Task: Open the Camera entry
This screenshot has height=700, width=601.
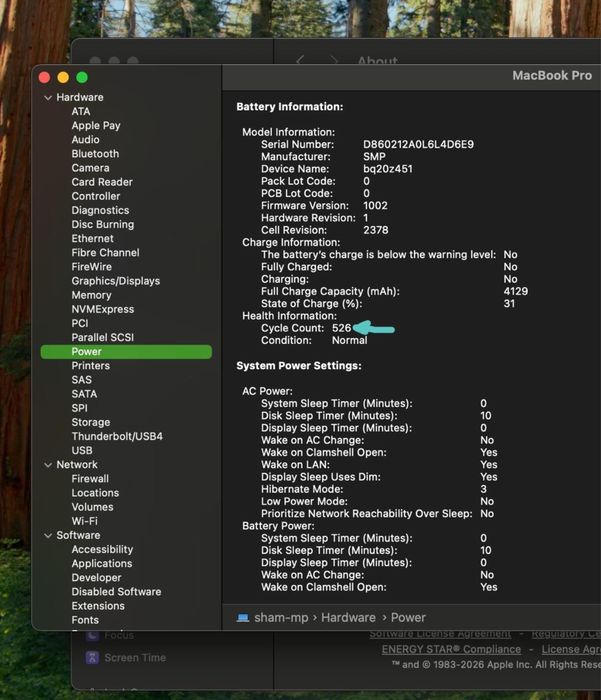Action: (90, 168)
